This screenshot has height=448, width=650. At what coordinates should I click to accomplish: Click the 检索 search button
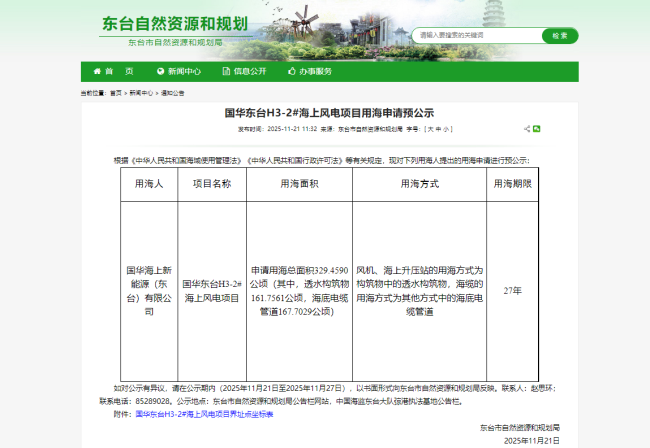(x=560, y=36)
